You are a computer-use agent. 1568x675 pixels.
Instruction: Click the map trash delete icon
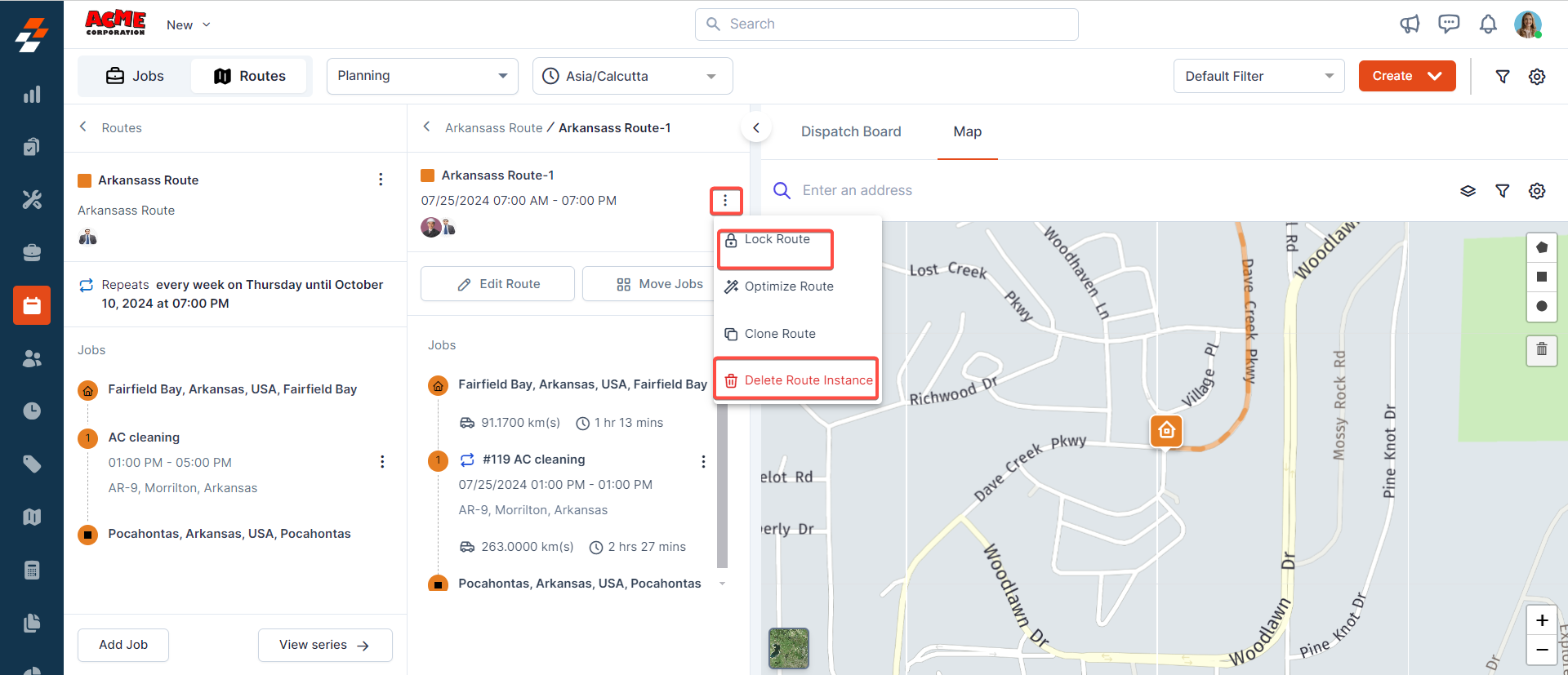click(1542, 349)
